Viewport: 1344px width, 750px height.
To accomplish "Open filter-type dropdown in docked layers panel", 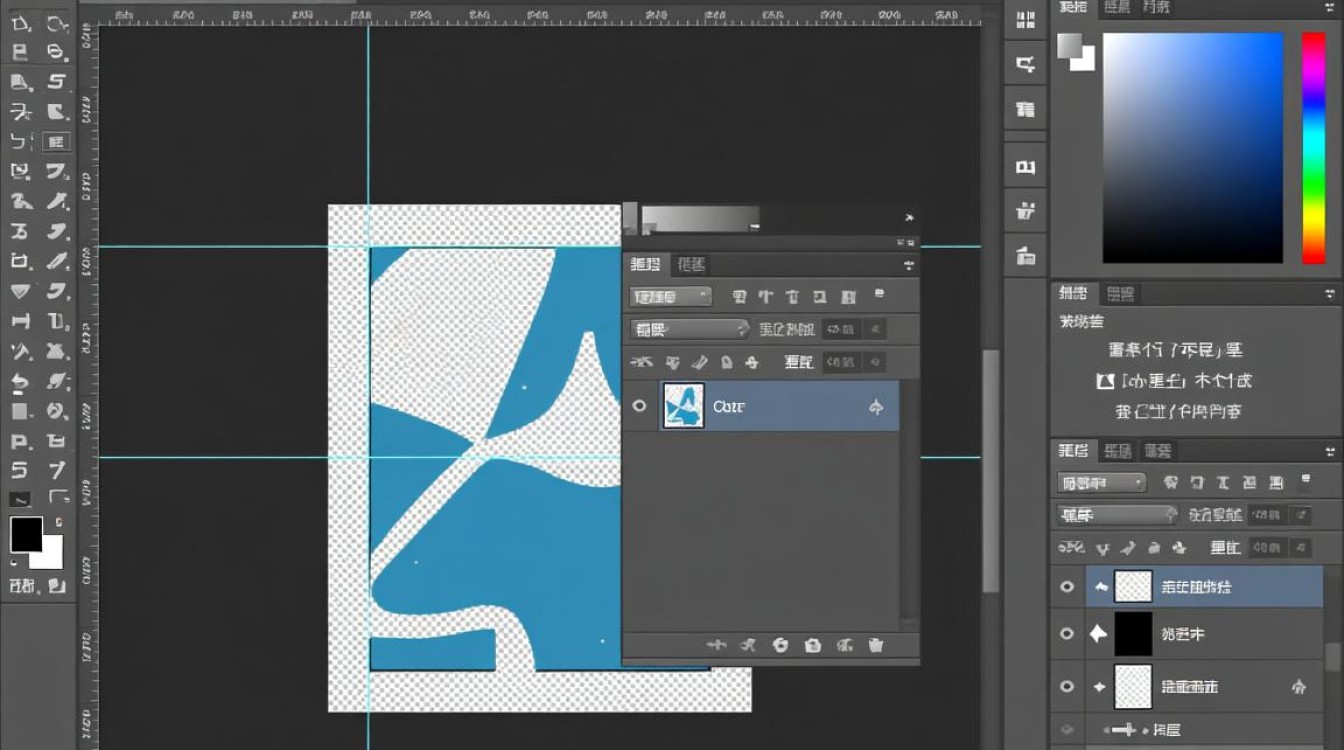I will click(1101, 483).
